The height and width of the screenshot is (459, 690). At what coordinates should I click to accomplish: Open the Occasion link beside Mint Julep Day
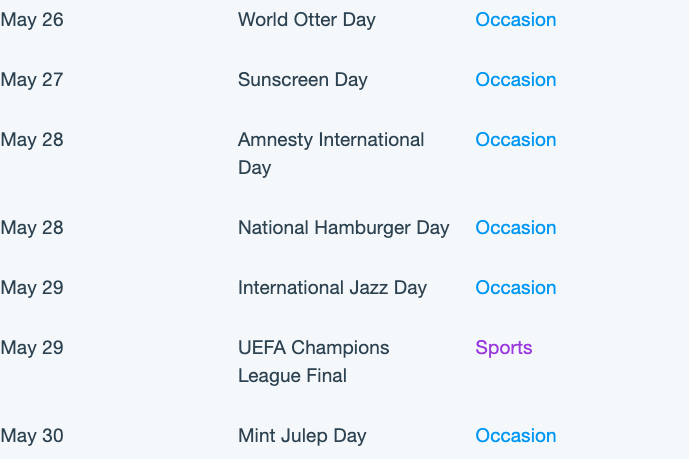[x=516, y=436]
